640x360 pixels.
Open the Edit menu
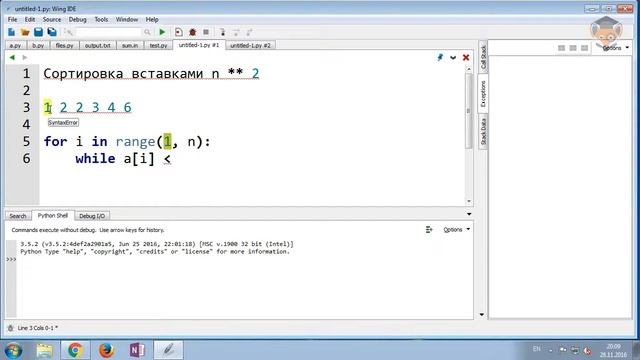coord(30,19)
